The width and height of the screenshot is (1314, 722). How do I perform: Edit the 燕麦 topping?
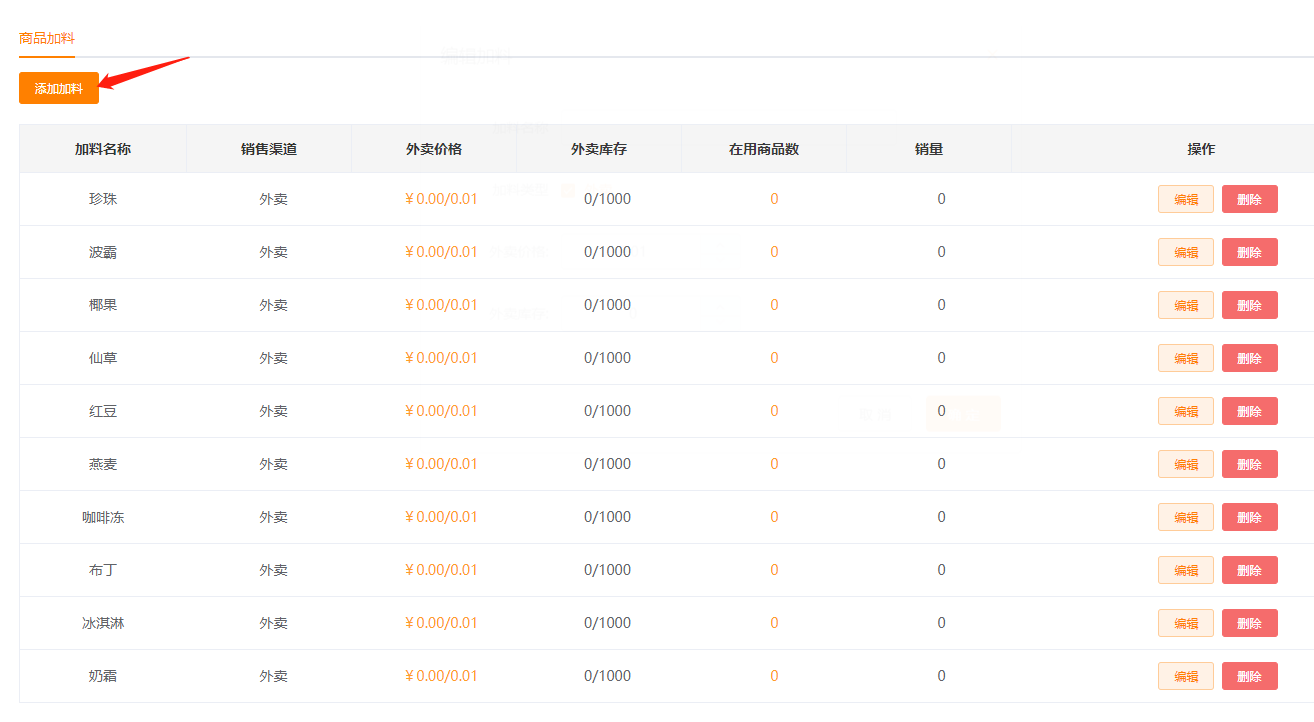1185,464
